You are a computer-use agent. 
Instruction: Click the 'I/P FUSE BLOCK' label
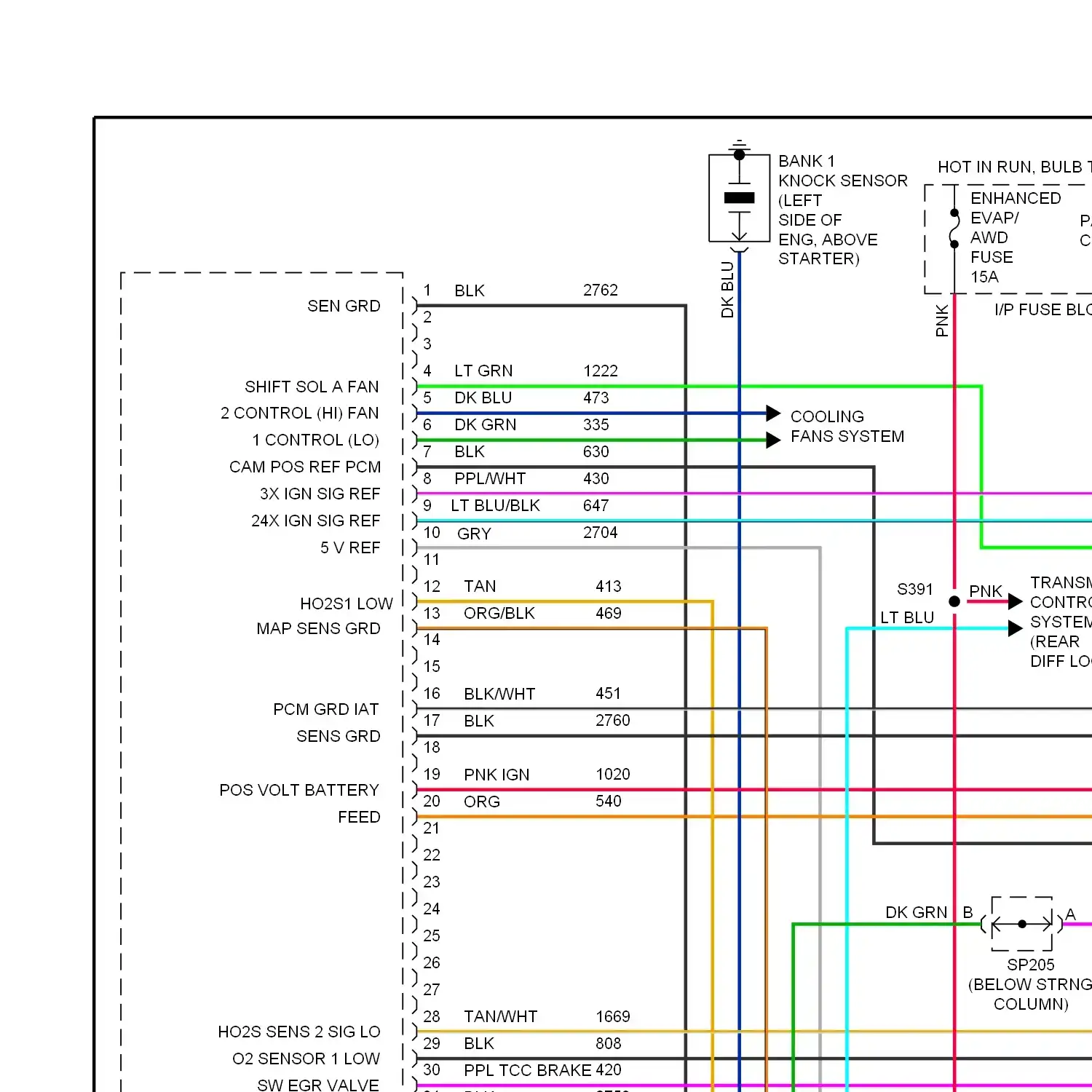1043,309
